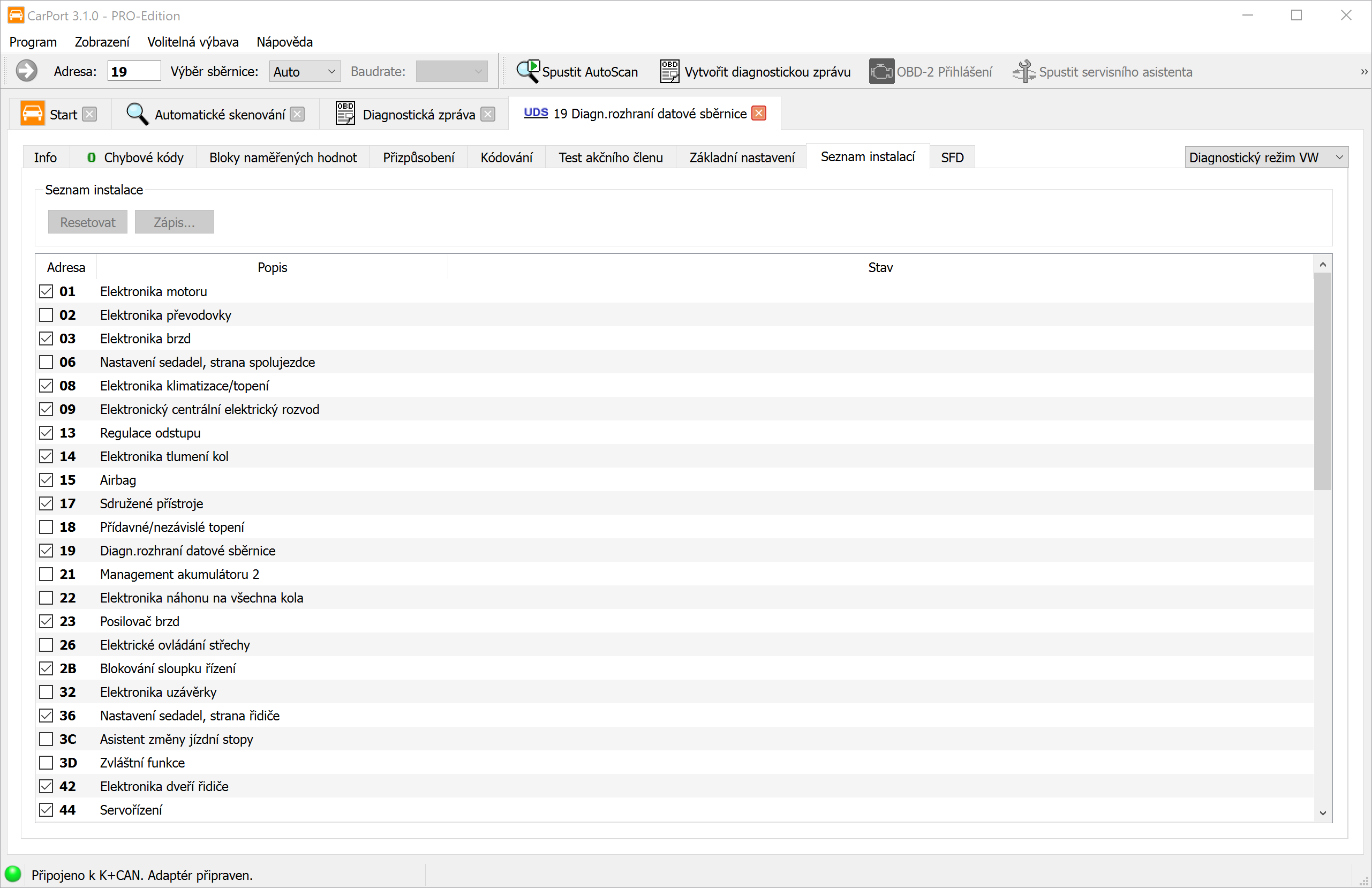The height and width of the screenshot is (888, 1372).
Task: Expand the Baudrate combo box
Action: (x=451, y=72)
